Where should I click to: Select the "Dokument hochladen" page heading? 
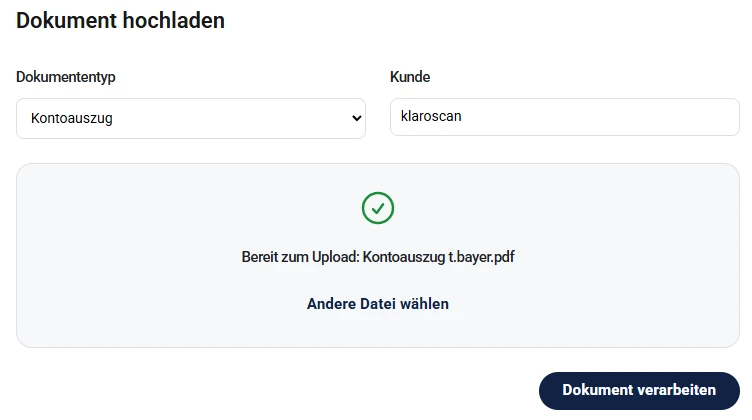click(x=120, y=20)
